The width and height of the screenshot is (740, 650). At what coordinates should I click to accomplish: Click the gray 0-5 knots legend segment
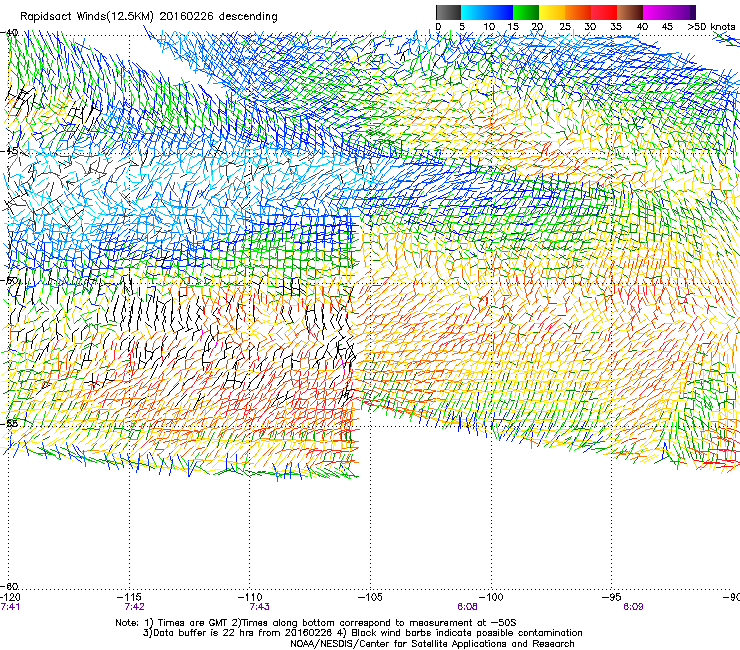448,12
